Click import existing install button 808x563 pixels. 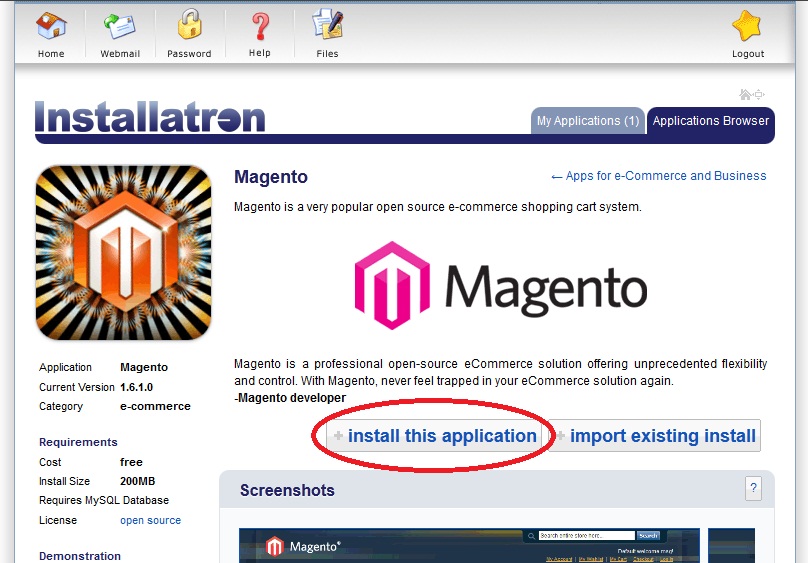(x=654, y=436)
